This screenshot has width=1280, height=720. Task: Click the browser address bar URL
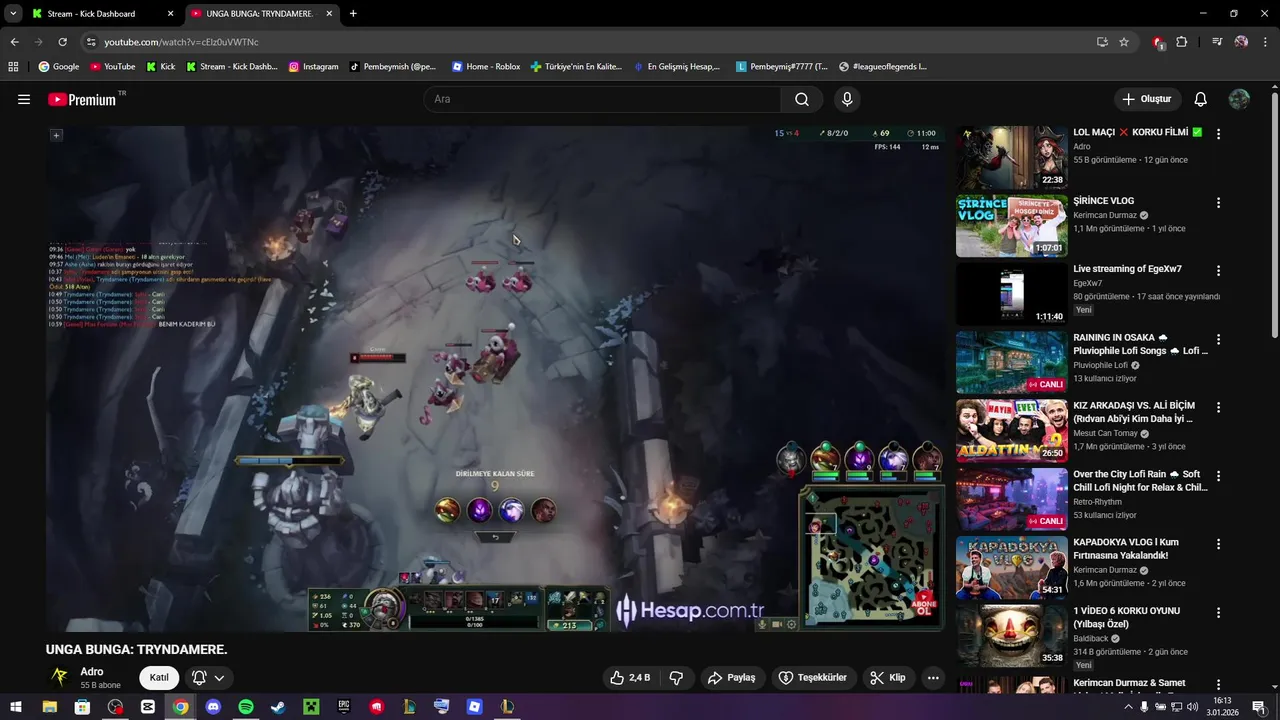pyautogui.click(x=181, y=42)
